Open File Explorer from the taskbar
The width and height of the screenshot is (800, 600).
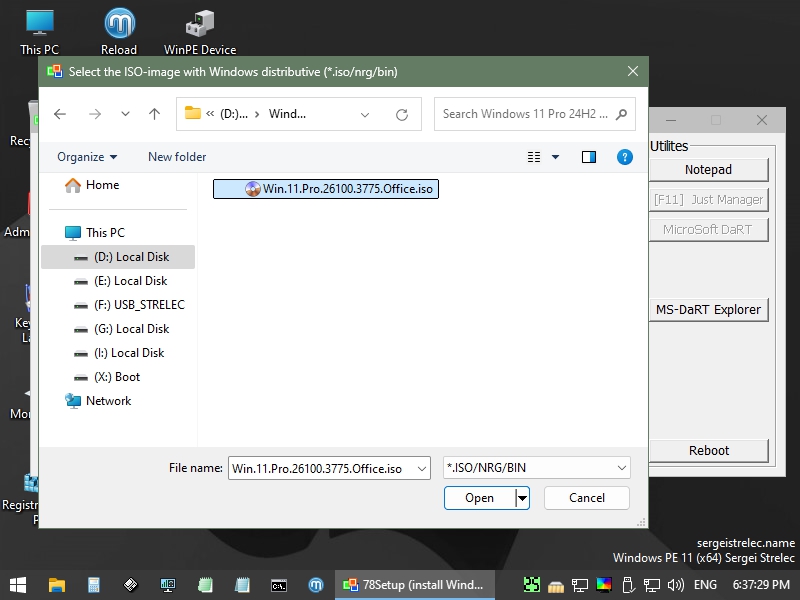[57, 584]
